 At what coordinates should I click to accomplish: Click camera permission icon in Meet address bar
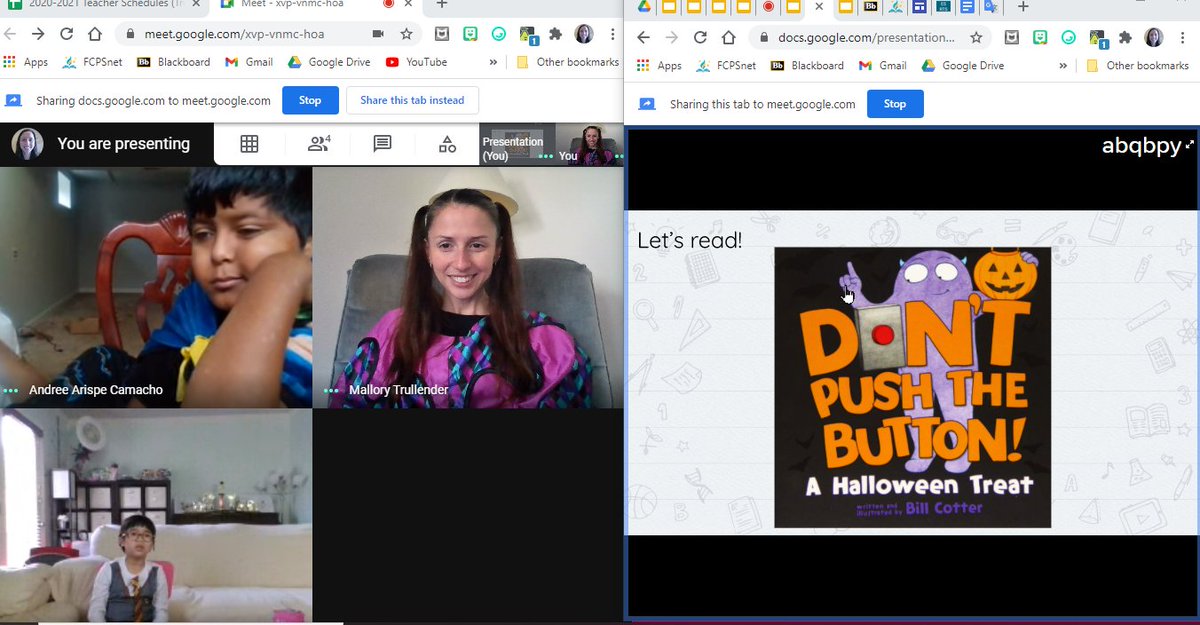[x=378, y=34]
